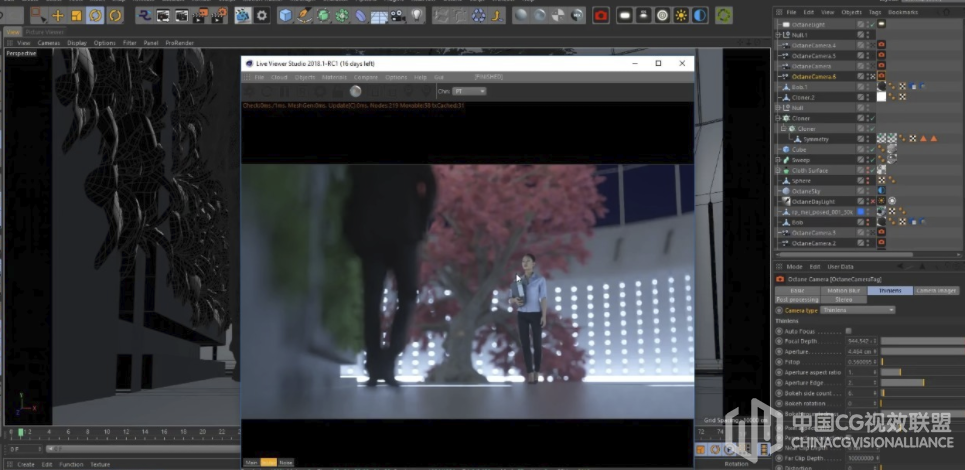The height and width of the screenshot is (470, 965).
Task: Open Octane Live Viewer red camera icon
Action: click(x=601, y=15)
